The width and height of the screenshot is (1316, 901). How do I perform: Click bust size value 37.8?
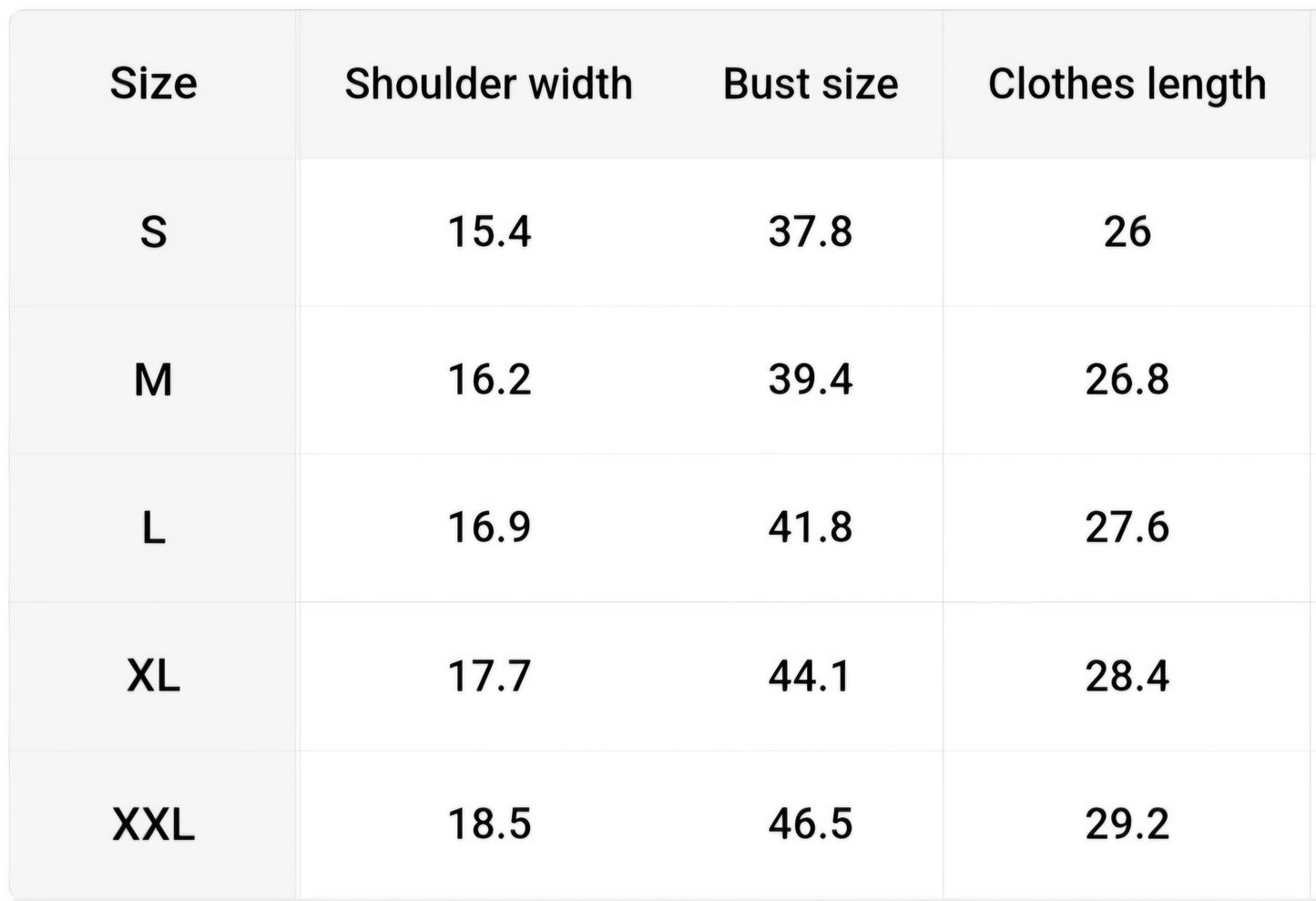810,231
